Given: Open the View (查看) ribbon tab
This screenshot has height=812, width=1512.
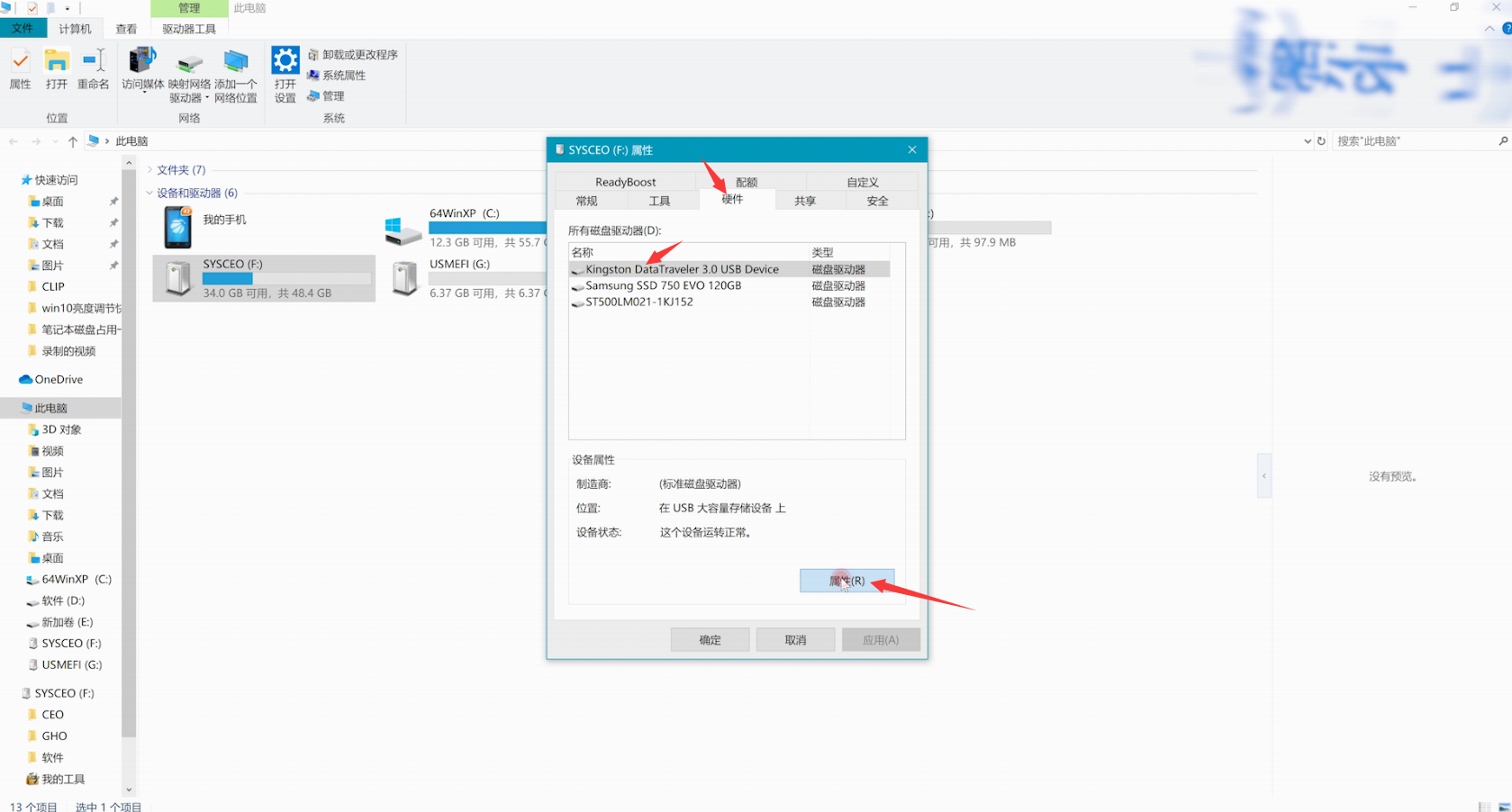Looking at the screenshot, I should point(126,29).
